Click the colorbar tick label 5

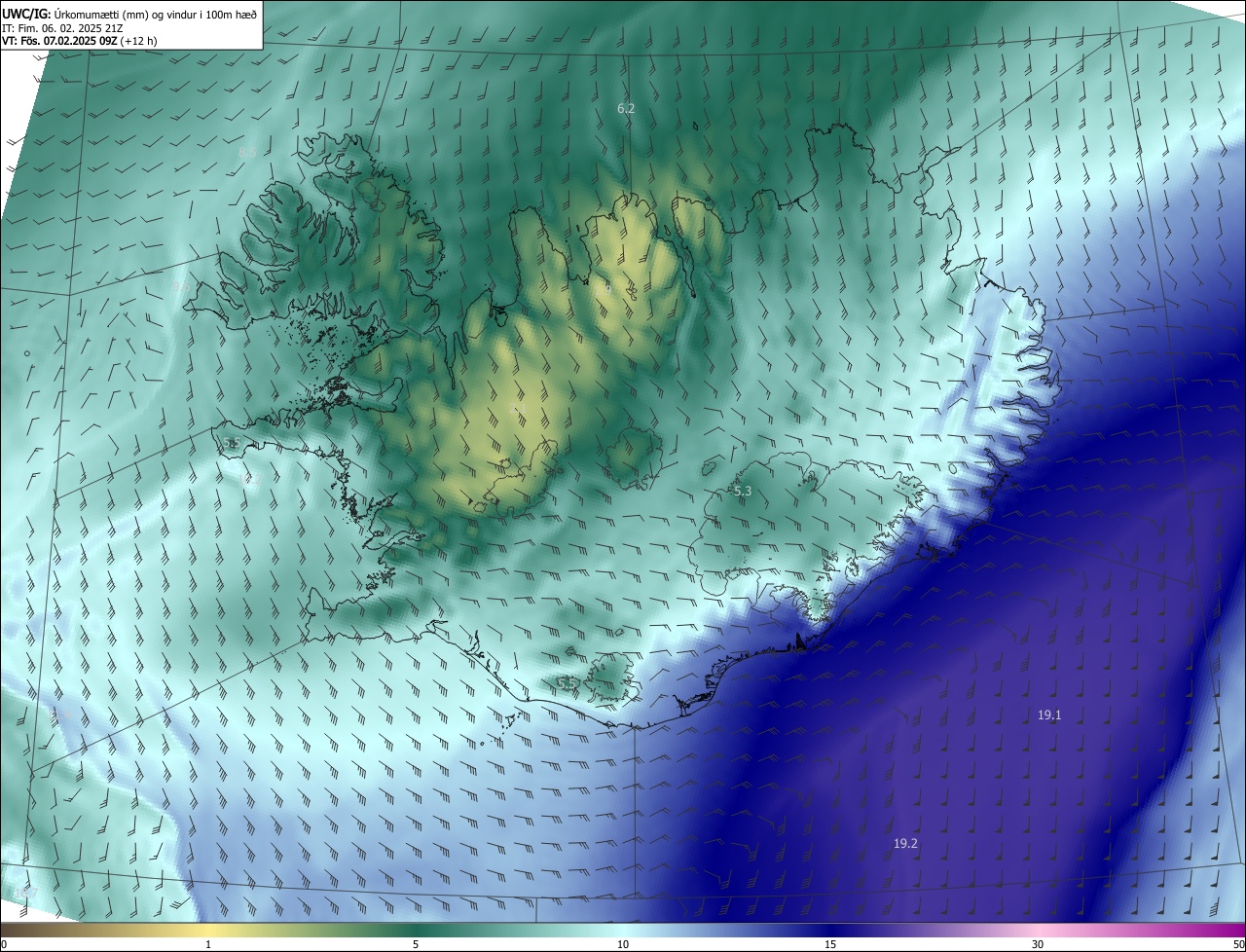[x=416, y=945]
